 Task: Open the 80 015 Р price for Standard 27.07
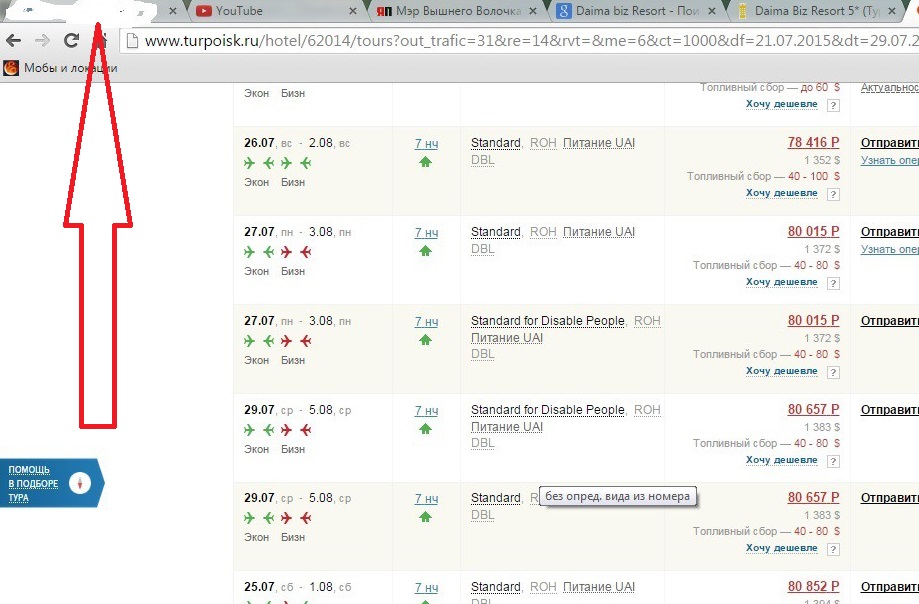pyautogui.click(x=814, y=231)
